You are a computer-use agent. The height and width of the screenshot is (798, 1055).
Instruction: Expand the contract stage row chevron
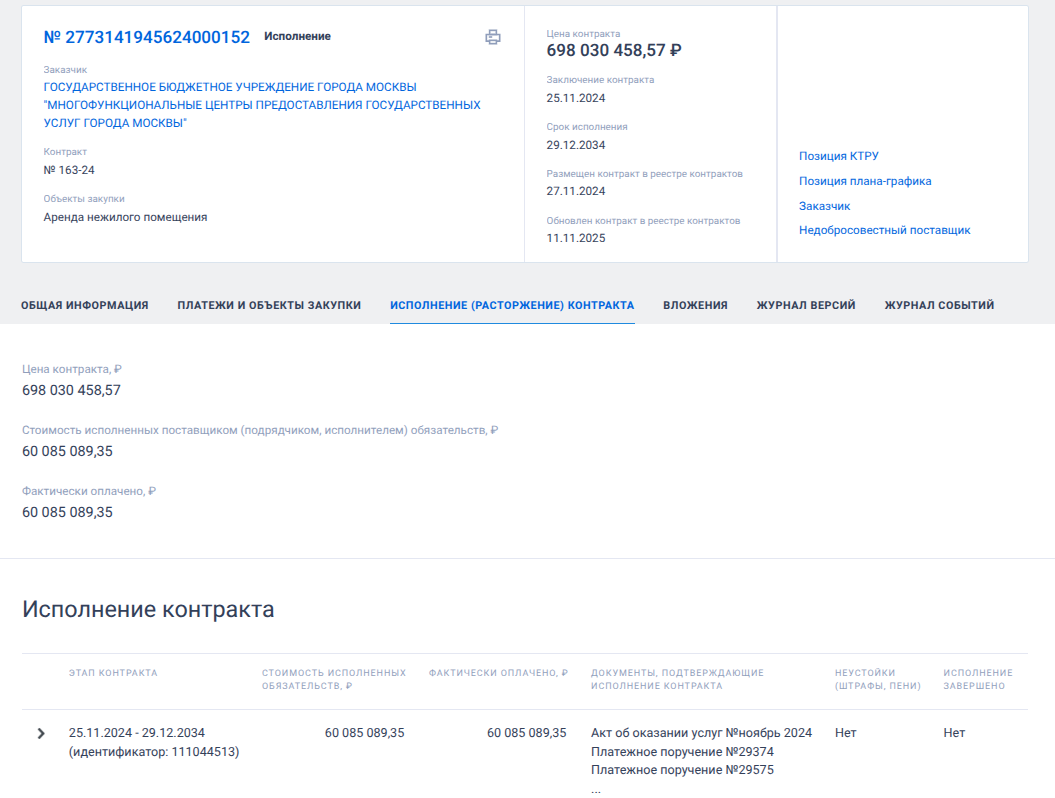pyautogui.click(x=41, y=733)
